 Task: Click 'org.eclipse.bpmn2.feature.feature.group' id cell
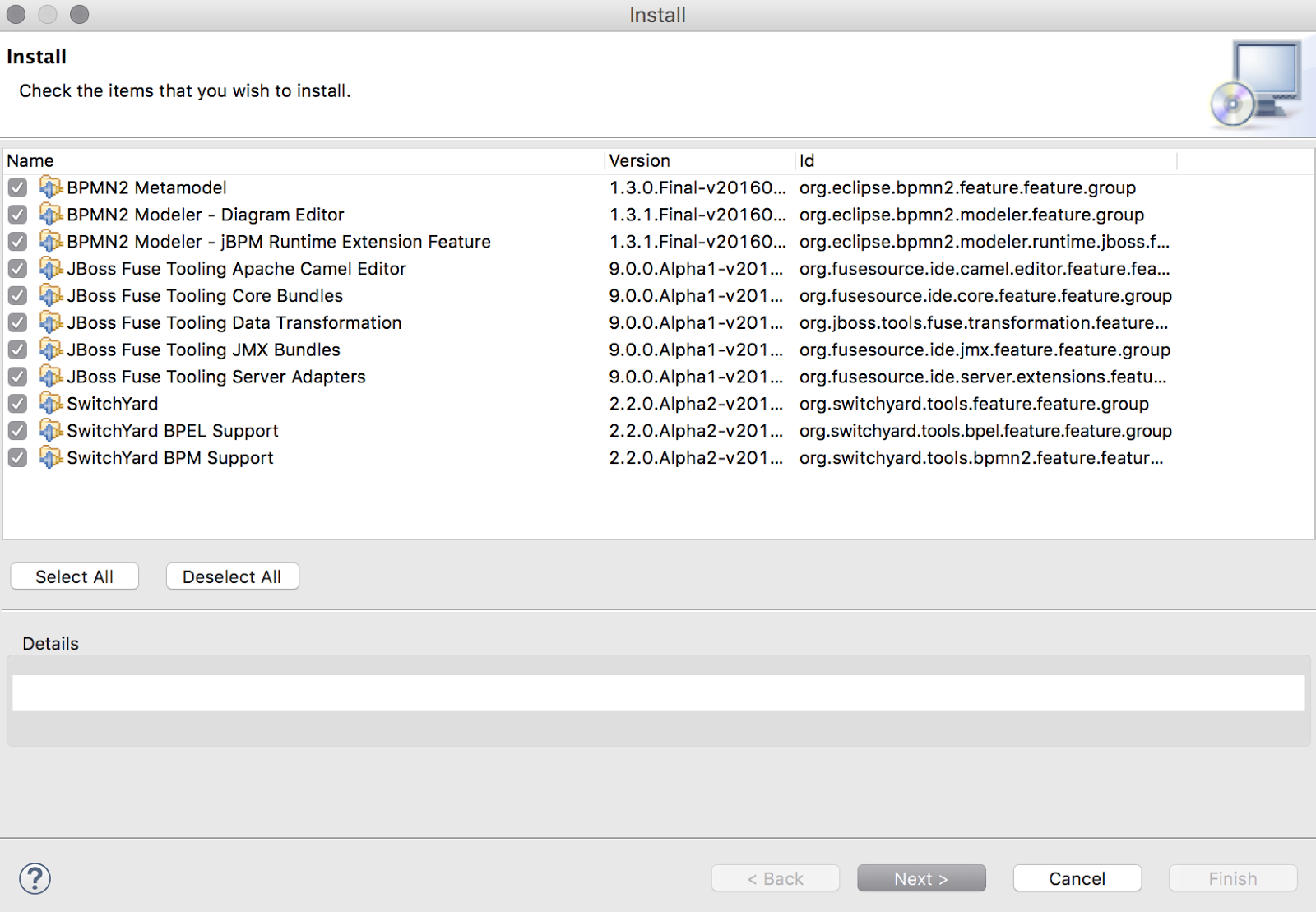coord(967,187)
